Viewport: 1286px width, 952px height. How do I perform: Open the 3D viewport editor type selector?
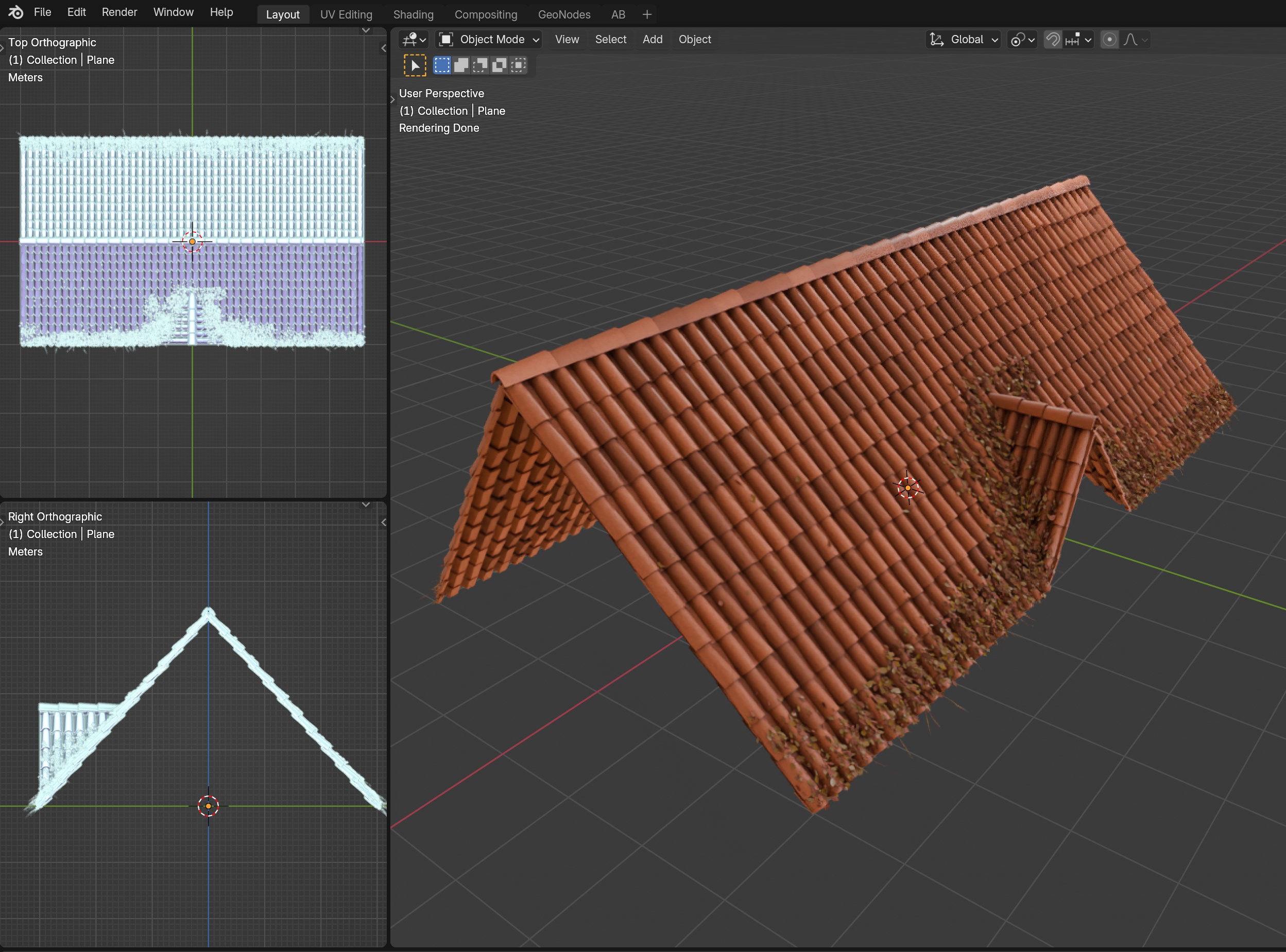pos(414,39)
